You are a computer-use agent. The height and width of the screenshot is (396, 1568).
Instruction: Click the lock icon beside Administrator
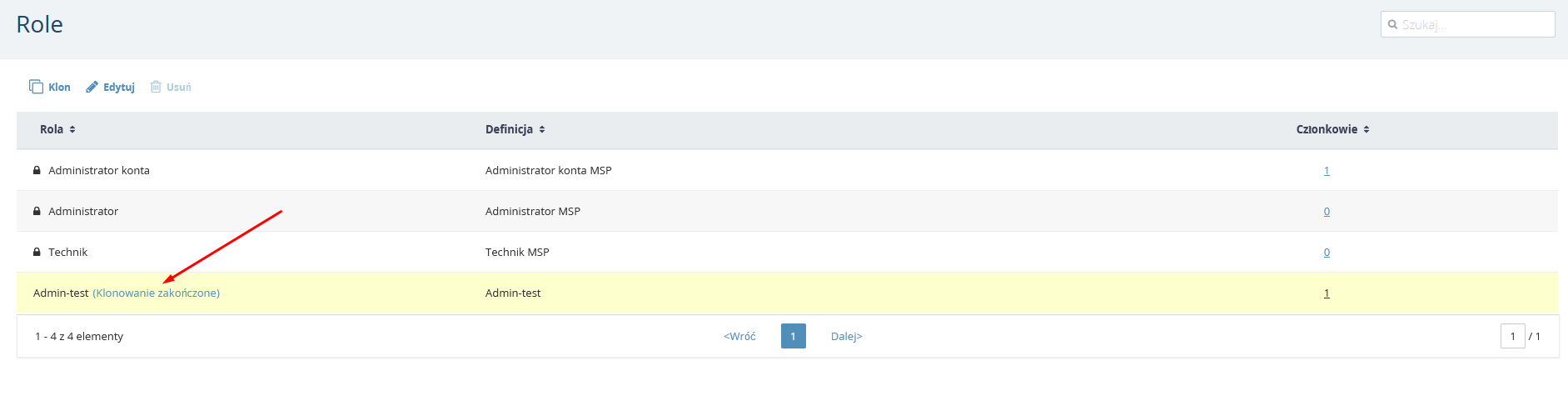[x=37, y=211]
